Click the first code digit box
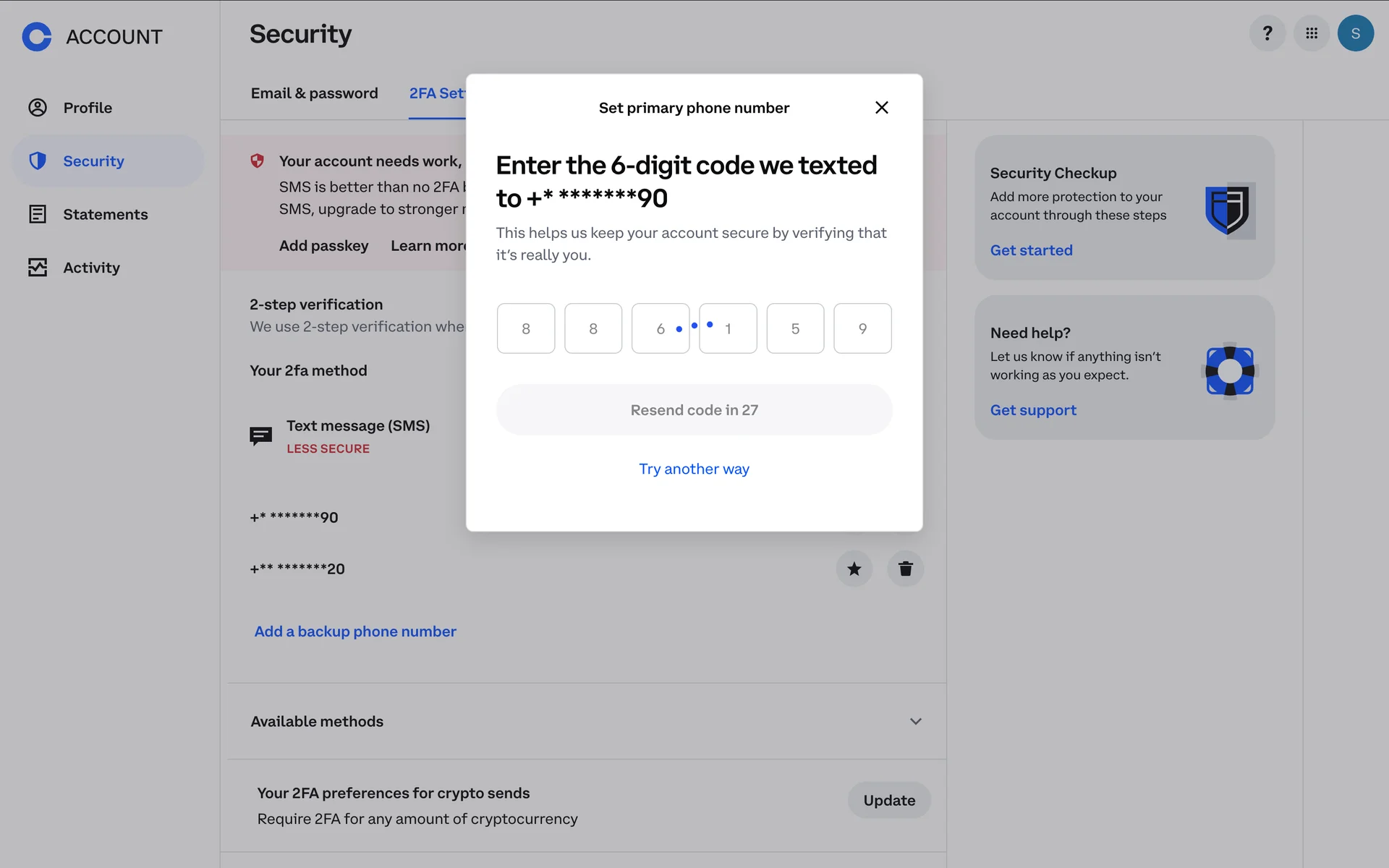 [x=526, y=328]
